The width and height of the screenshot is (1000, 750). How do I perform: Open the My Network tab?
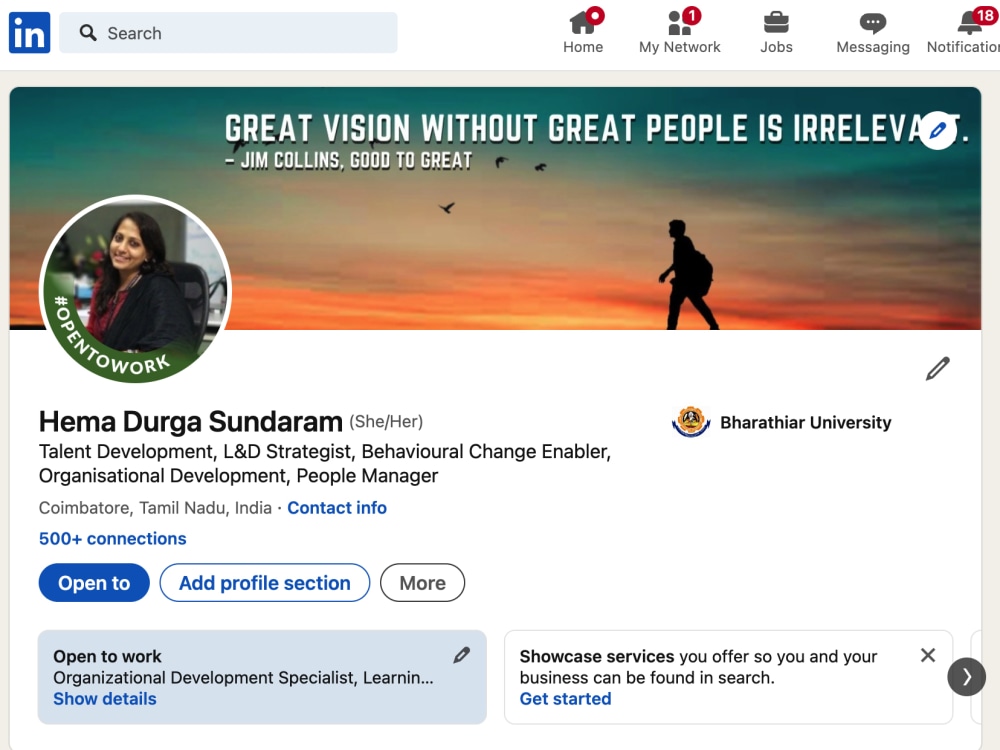(x=680, y=33)
